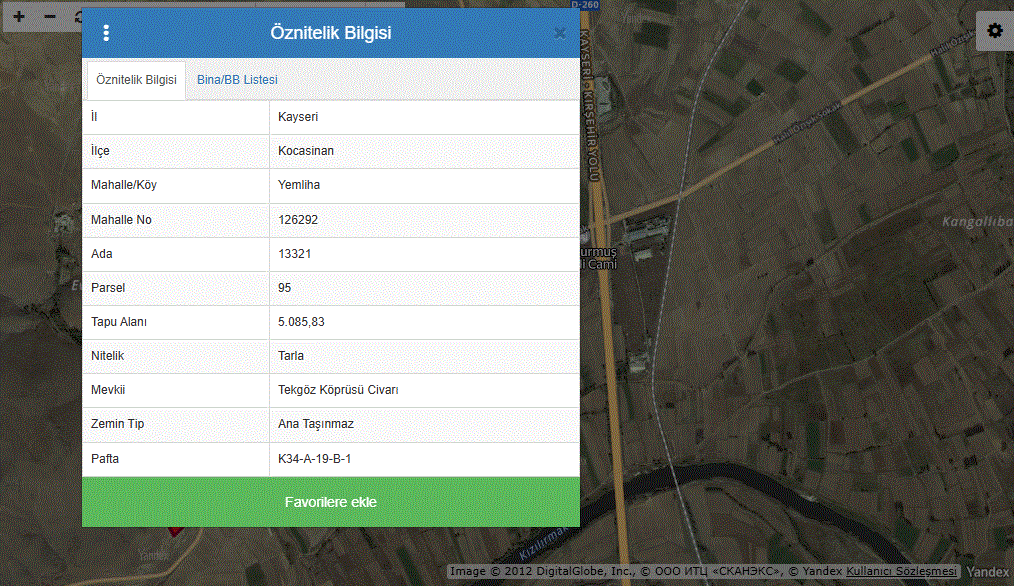Click the Tekgöz Köprüsü Civarı location value
This screenshot has width=1014, height=586.
tap(338, 390)
